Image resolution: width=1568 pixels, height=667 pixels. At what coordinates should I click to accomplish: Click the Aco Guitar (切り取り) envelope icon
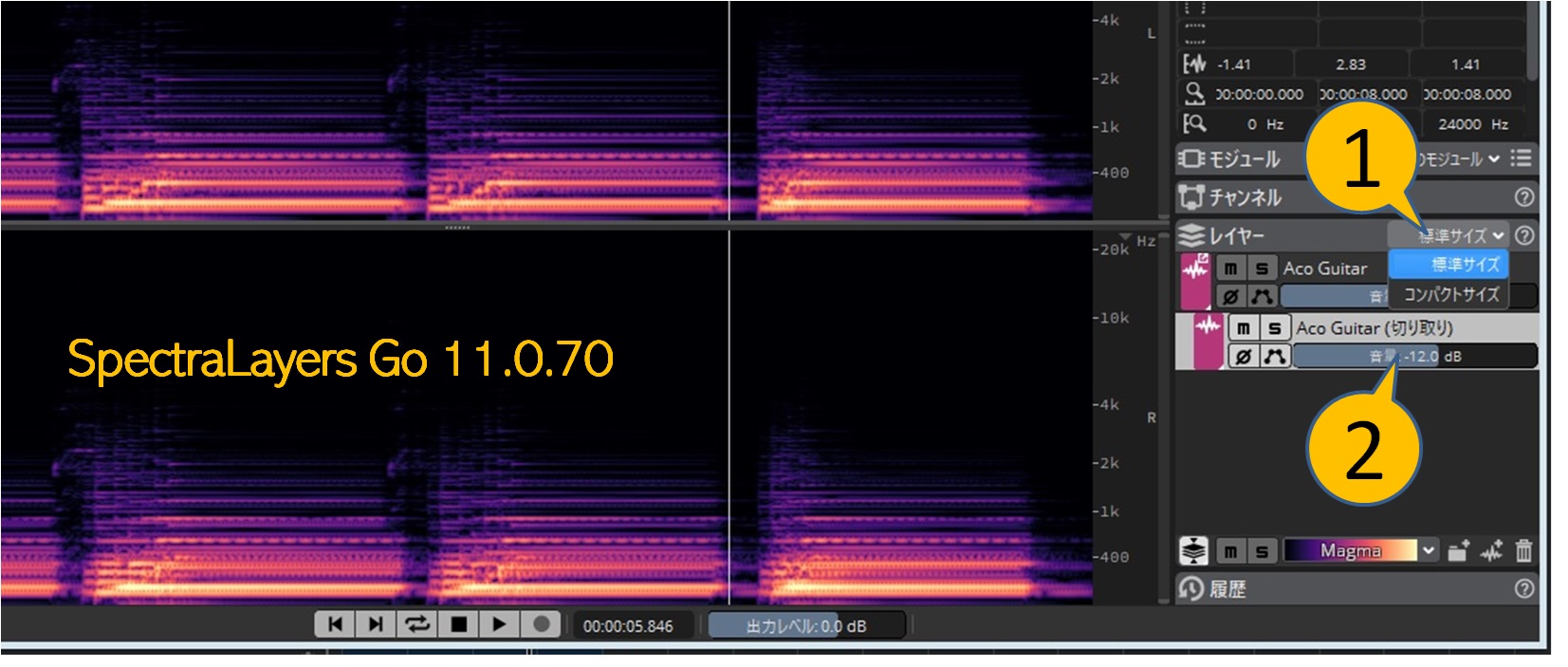click(x=1274, y=357)
